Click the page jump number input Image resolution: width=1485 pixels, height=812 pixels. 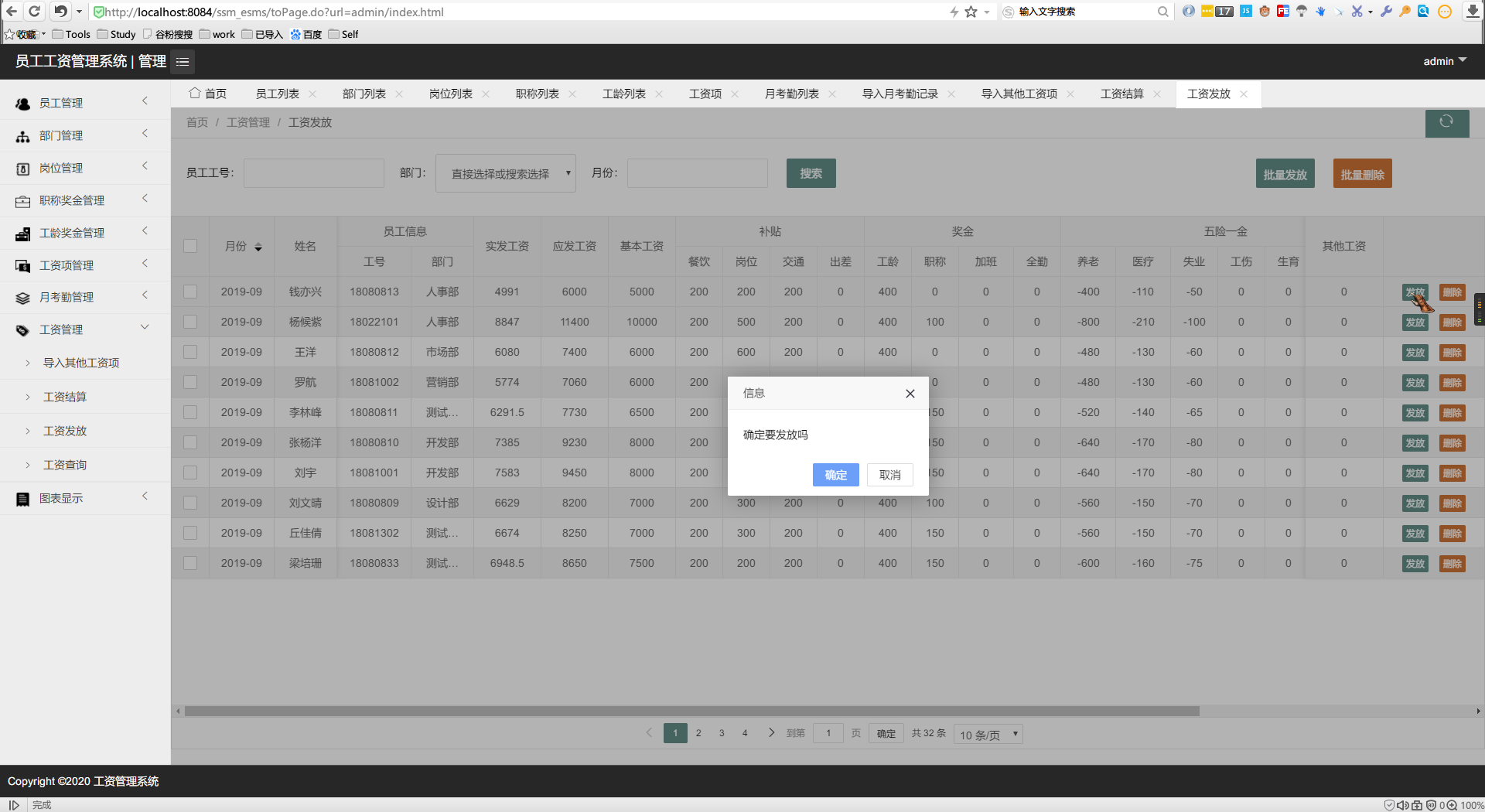pos(828,734)
